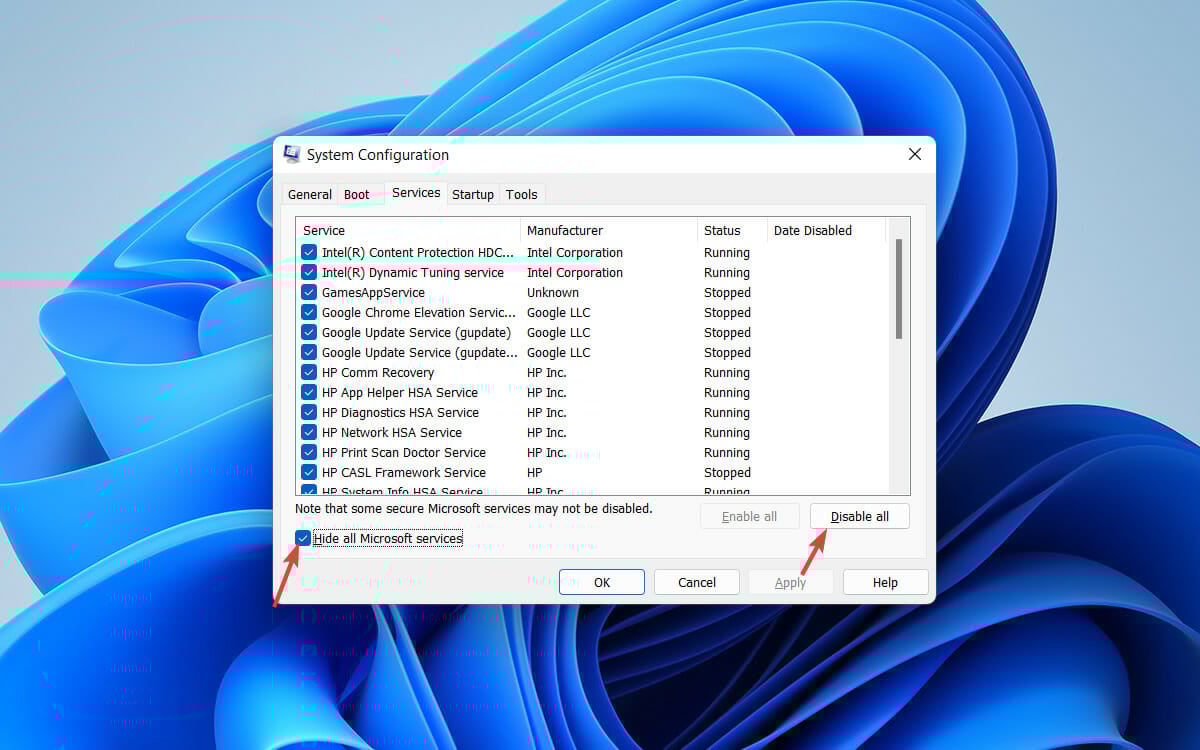Toggle the GamesAppService checkbox

pos(309,293)
